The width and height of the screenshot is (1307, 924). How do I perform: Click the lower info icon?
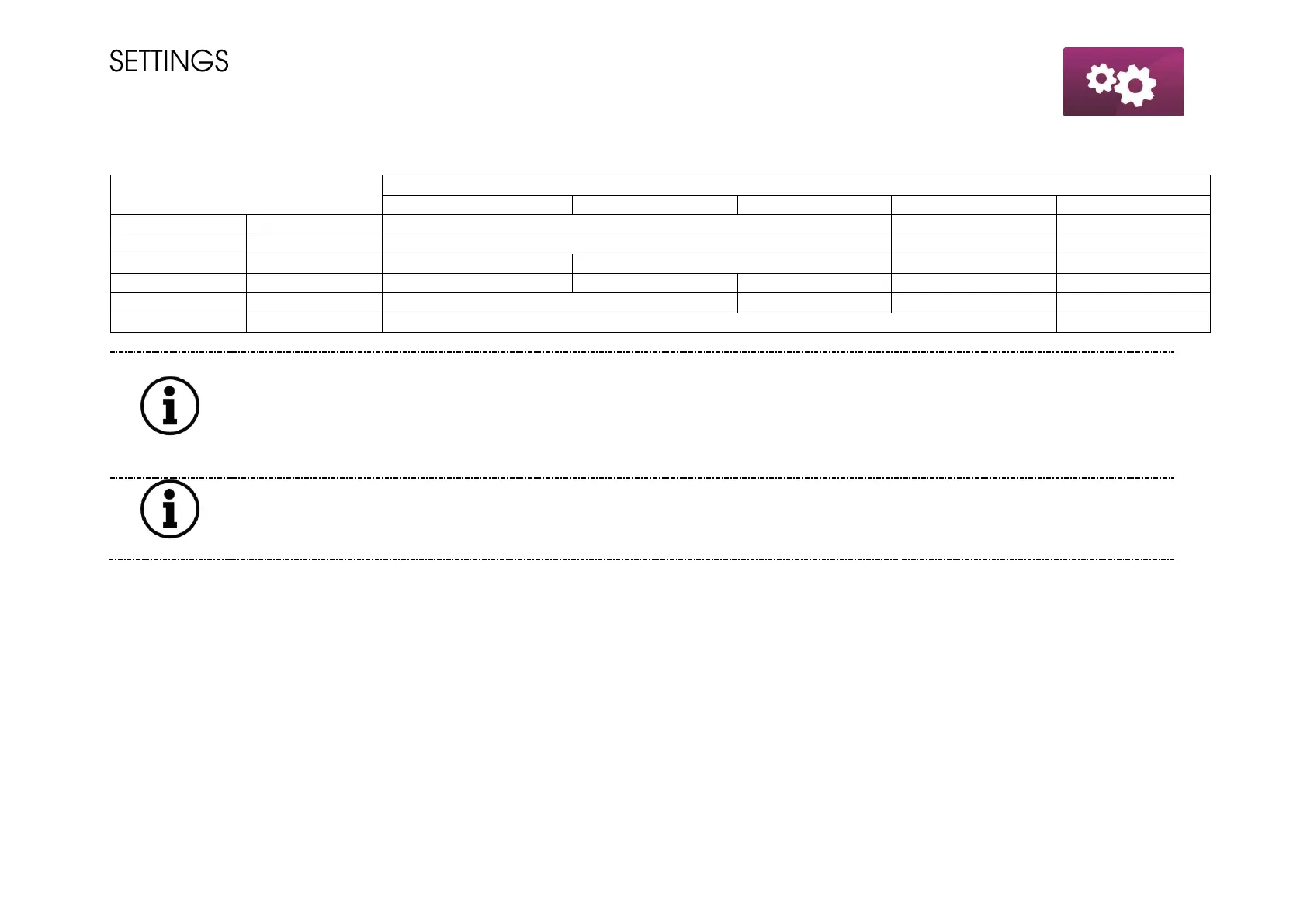click(170, 509)
